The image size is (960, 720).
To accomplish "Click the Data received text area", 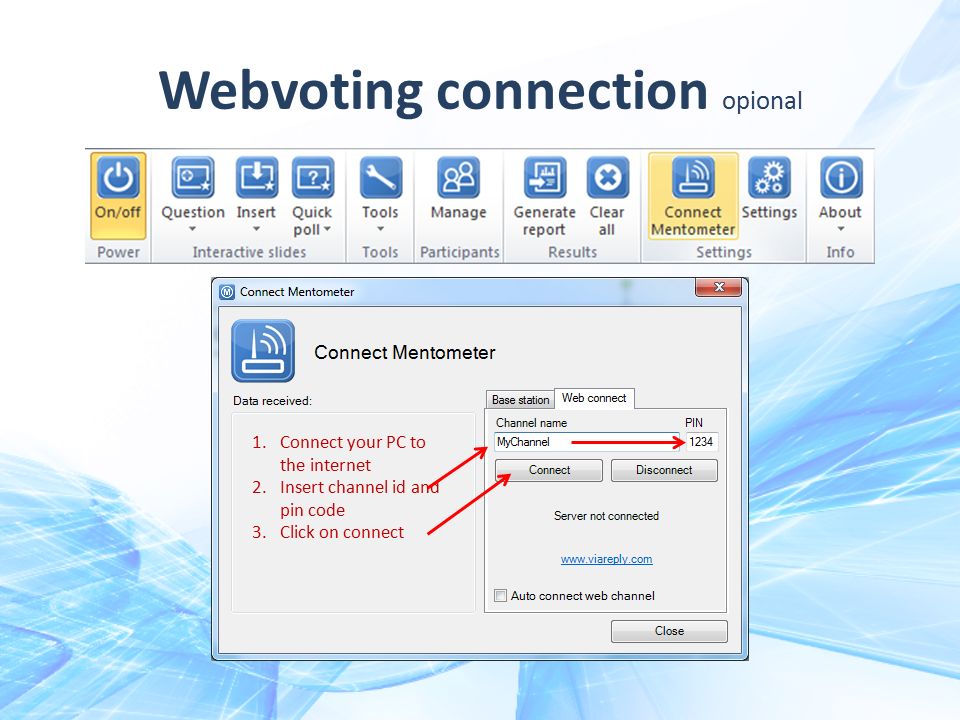I will click(354, 512).
